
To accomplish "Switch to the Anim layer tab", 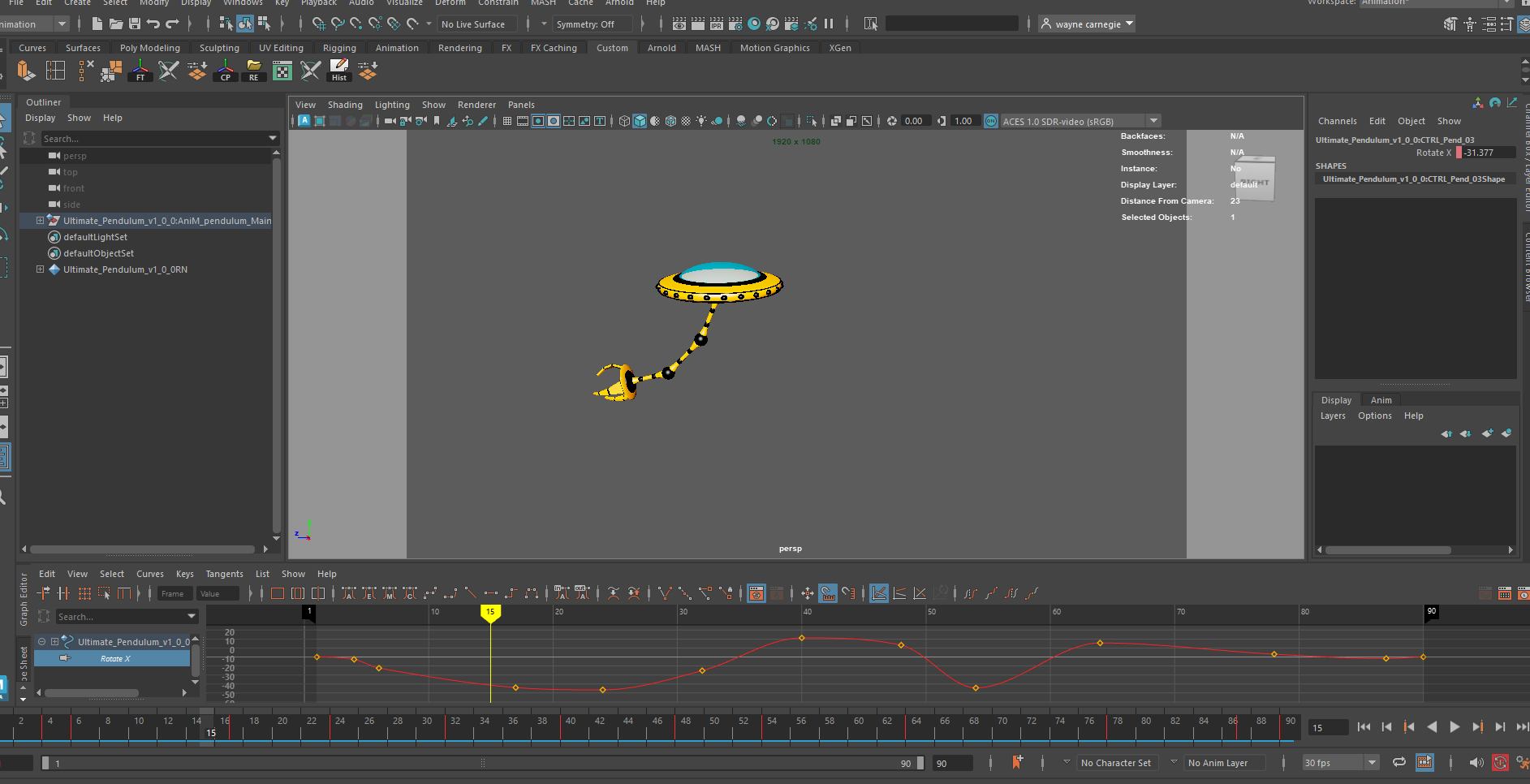I will point(1381,400).
